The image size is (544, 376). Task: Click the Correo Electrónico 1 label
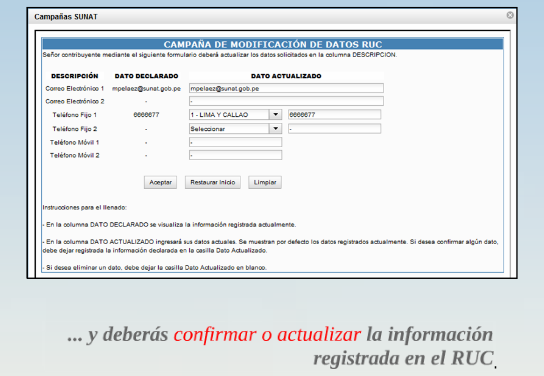point(75,89)
